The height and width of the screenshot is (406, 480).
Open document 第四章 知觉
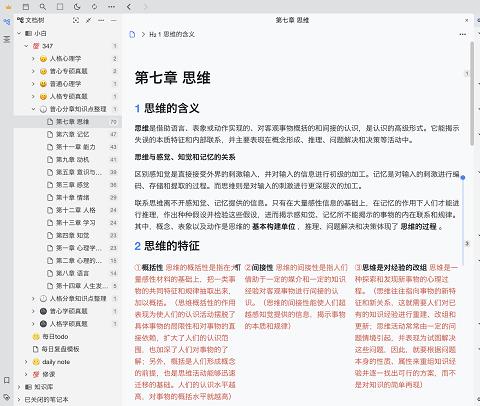(x=72, y=235)
